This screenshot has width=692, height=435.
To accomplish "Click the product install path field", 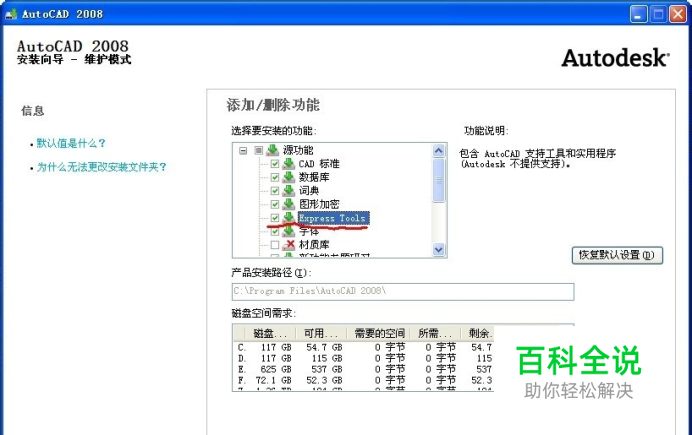I will point(403,292).
